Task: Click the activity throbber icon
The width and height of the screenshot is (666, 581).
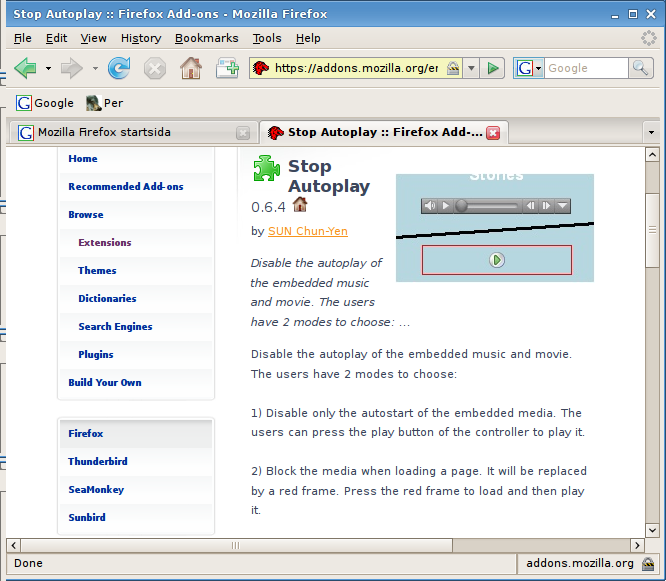Action: tap(649, 38)
